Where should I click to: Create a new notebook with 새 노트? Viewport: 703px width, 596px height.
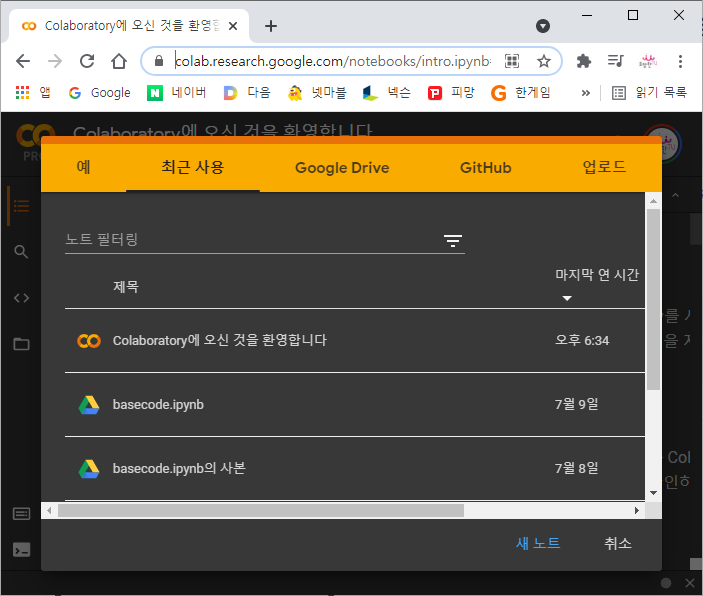[x=538, y=544]
